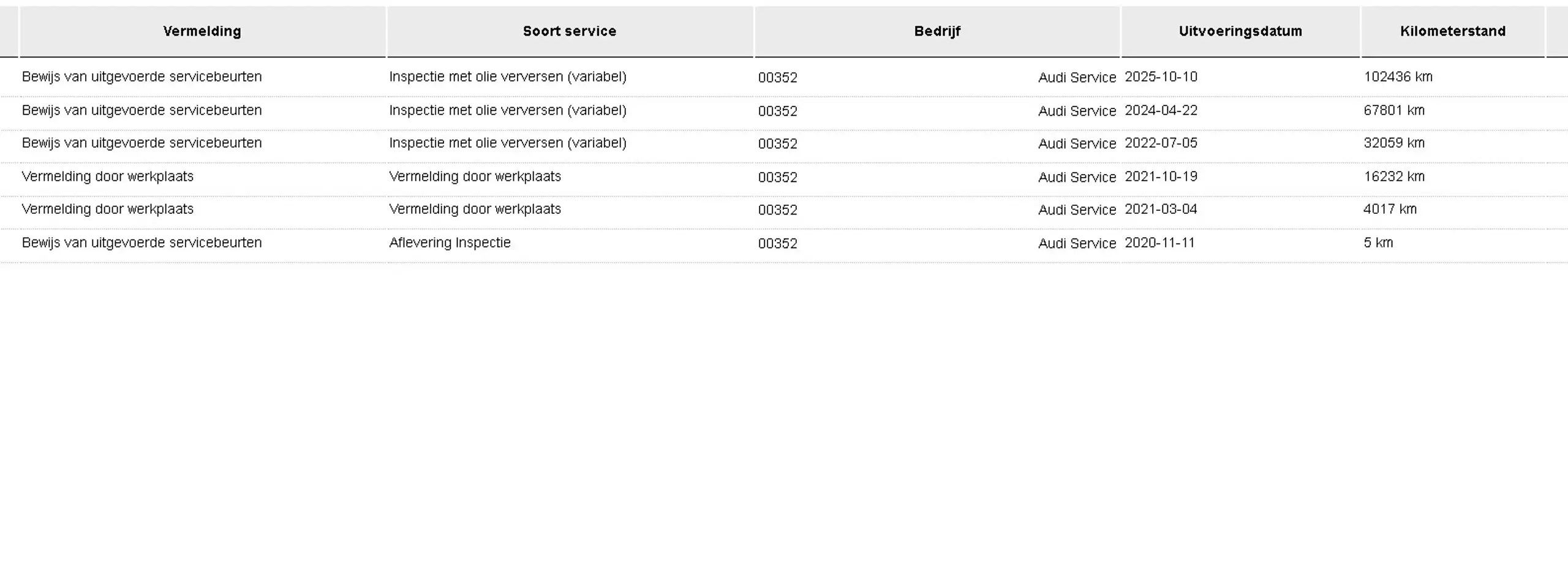Click the Kilometerstand column header
Screen dimensions: 1568x568
coord(1453,31)
